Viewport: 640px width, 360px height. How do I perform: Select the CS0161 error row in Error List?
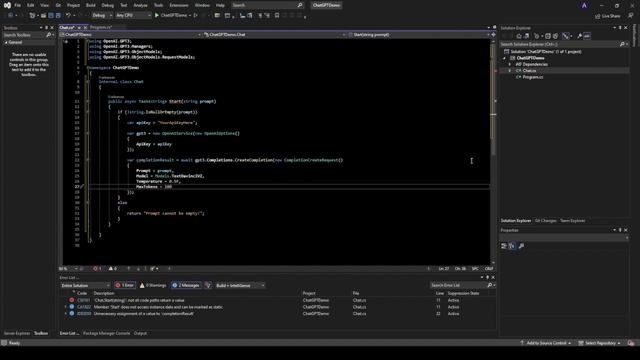click(x=278, y=300)
